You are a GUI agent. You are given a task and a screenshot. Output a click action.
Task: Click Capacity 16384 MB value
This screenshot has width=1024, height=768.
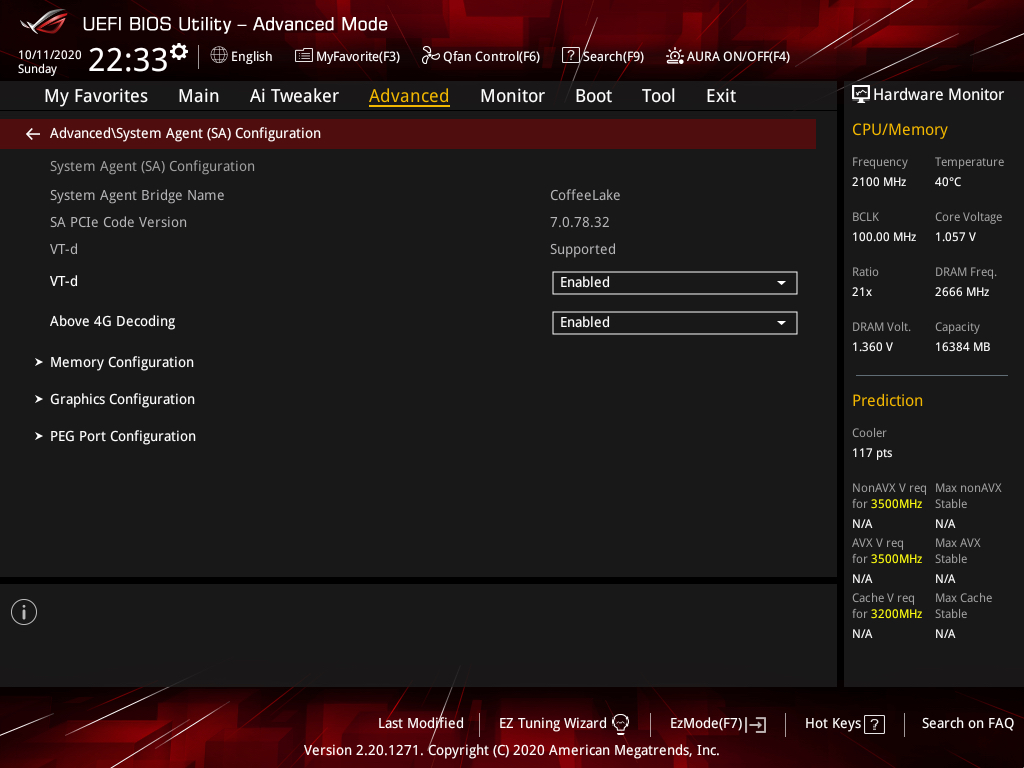[x=962, y=347]
